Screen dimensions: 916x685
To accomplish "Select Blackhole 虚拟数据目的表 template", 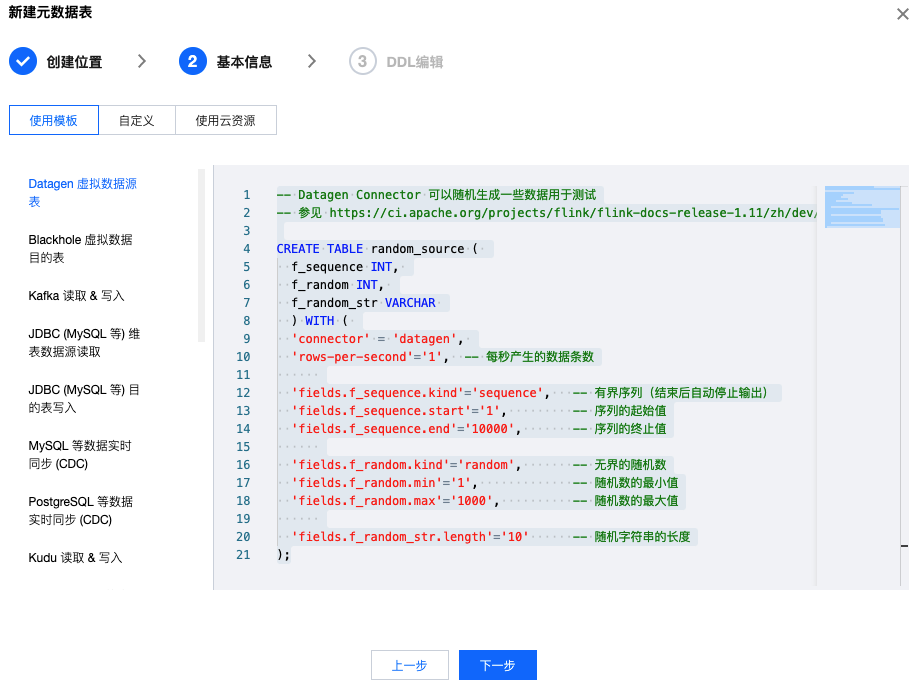I will (81, 249).
